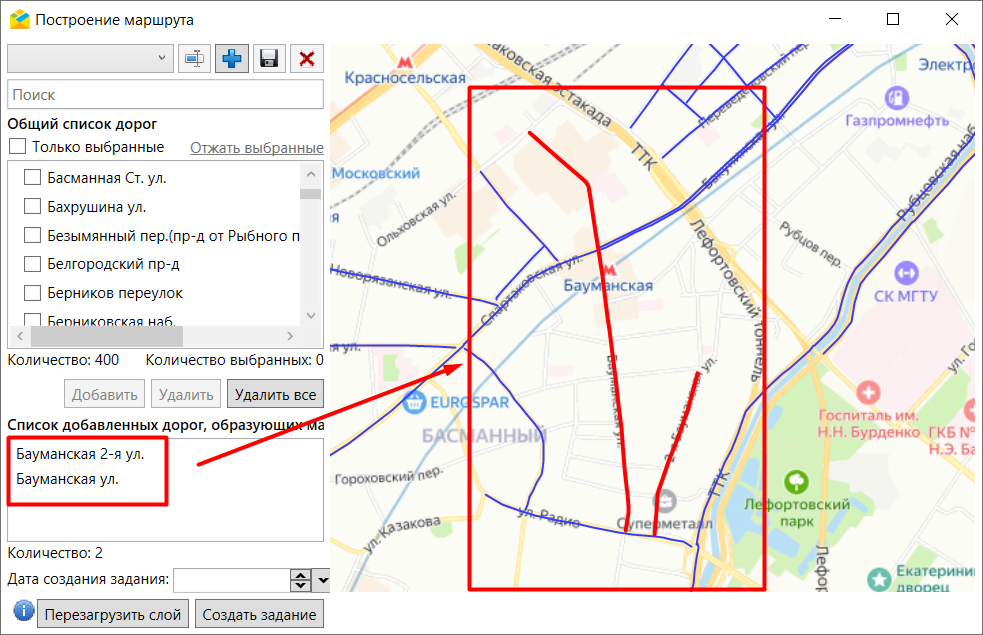Select Бауманская 2-я ул. in added roads

[80, 454]
